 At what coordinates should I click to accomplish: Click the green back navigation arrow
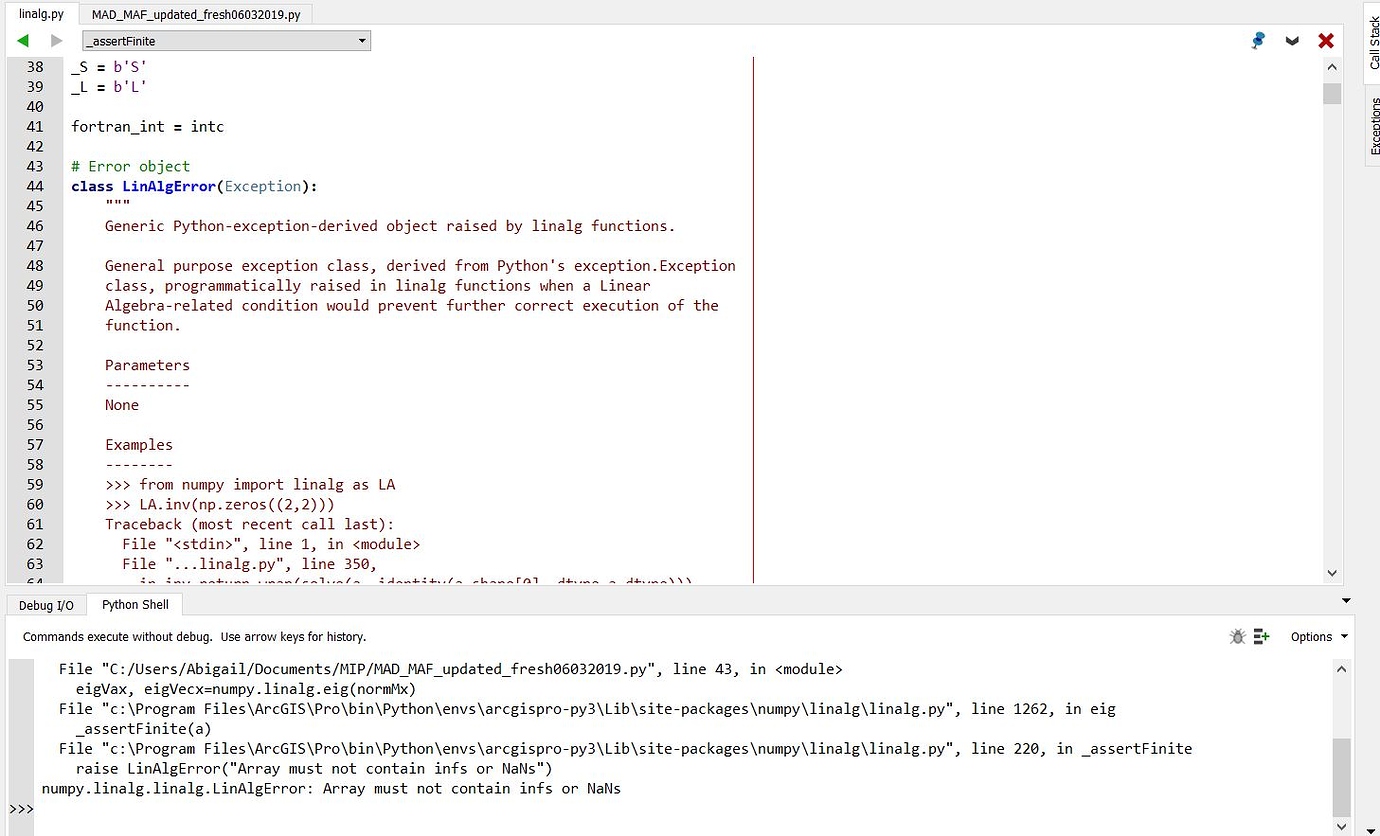22,40
